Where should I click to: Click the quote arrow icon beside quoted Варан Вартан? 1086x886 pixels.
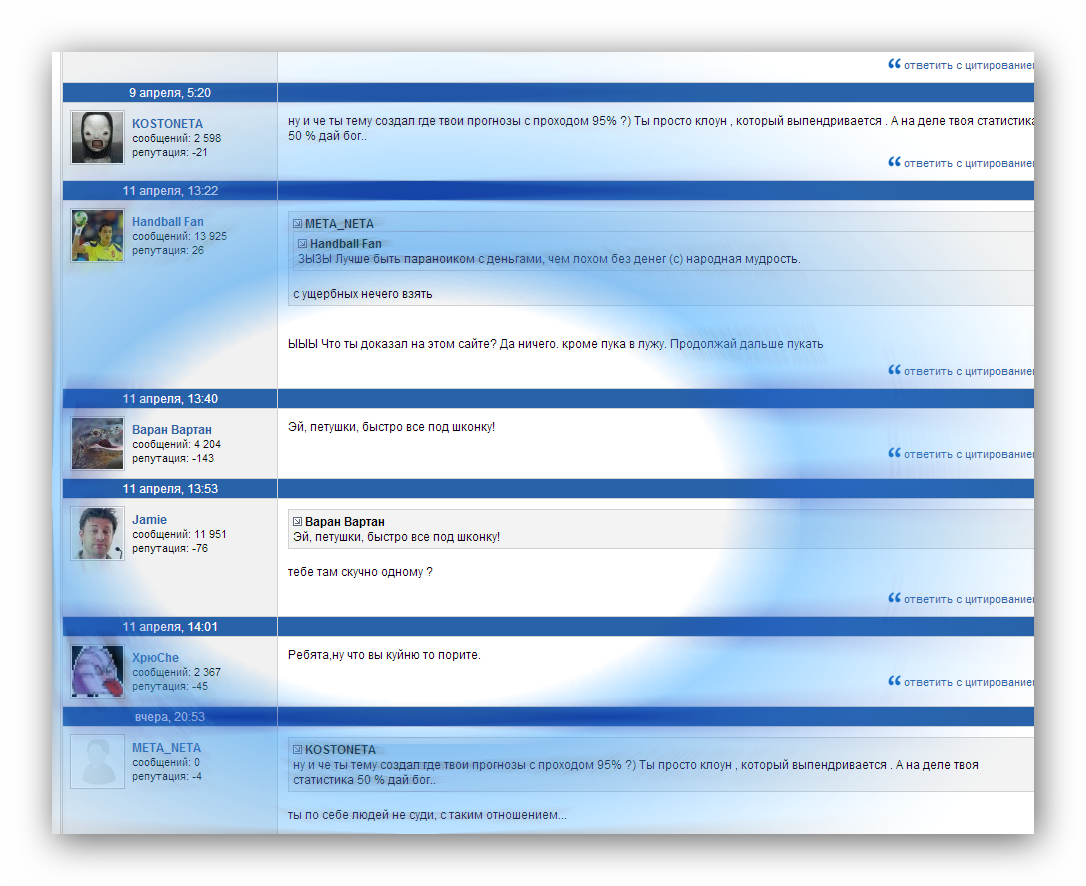click(297, 522)
